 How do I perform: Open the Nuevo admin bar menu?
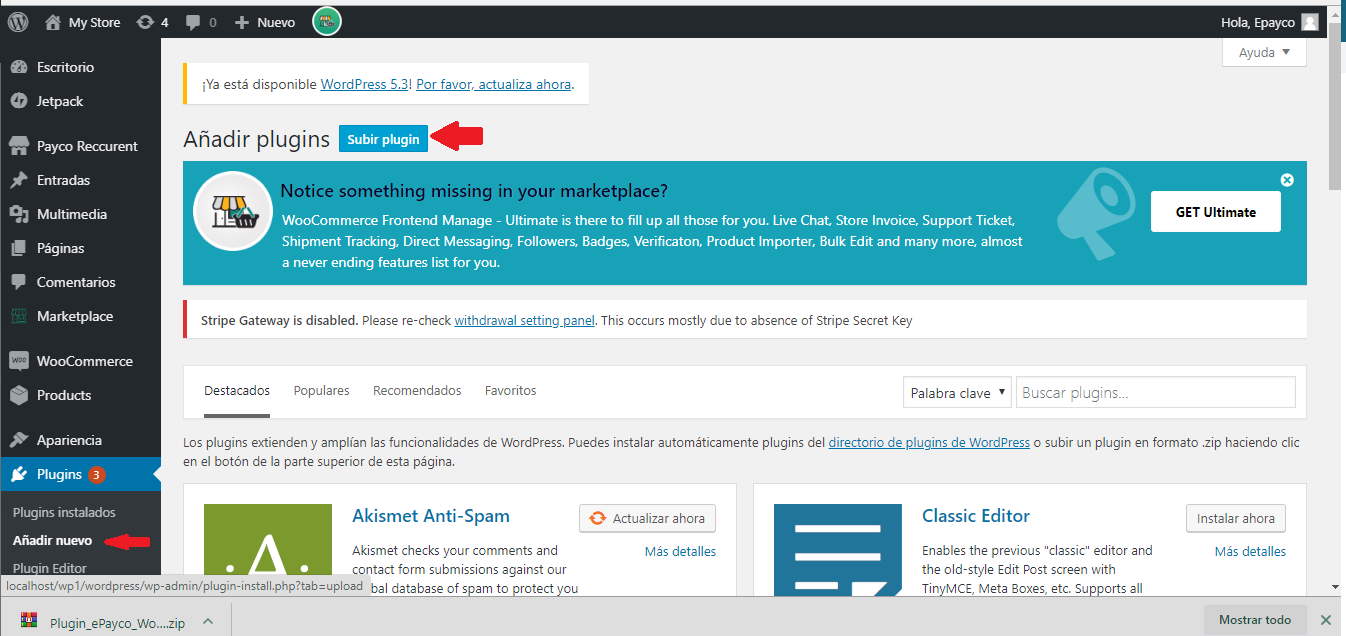pos(265,22)
